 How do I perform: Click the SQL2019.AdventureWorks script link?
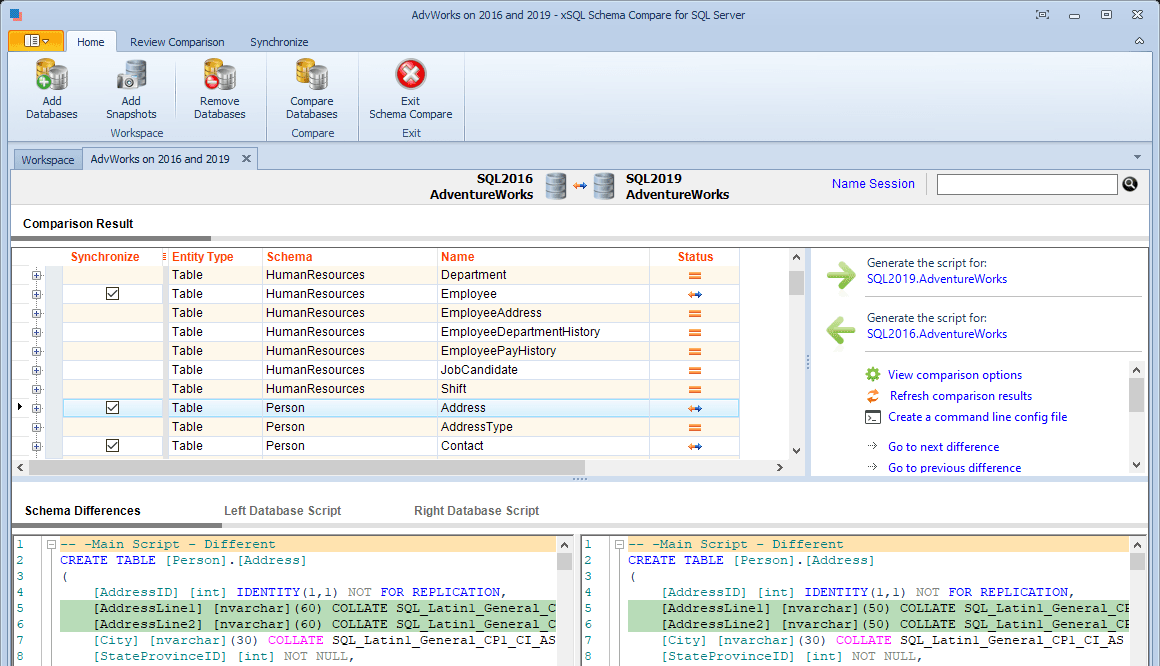(937, 279)
